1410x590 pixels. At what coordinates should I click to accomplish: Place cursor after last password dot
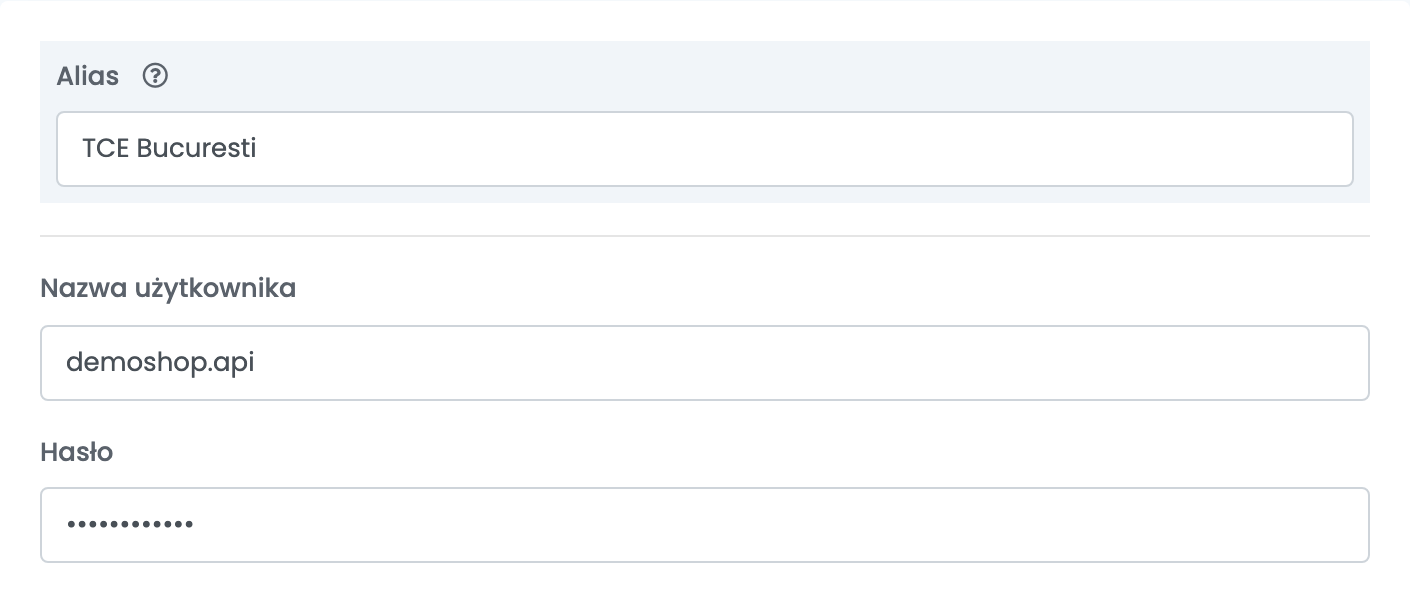pyautogui.click(x=195, y=524)
